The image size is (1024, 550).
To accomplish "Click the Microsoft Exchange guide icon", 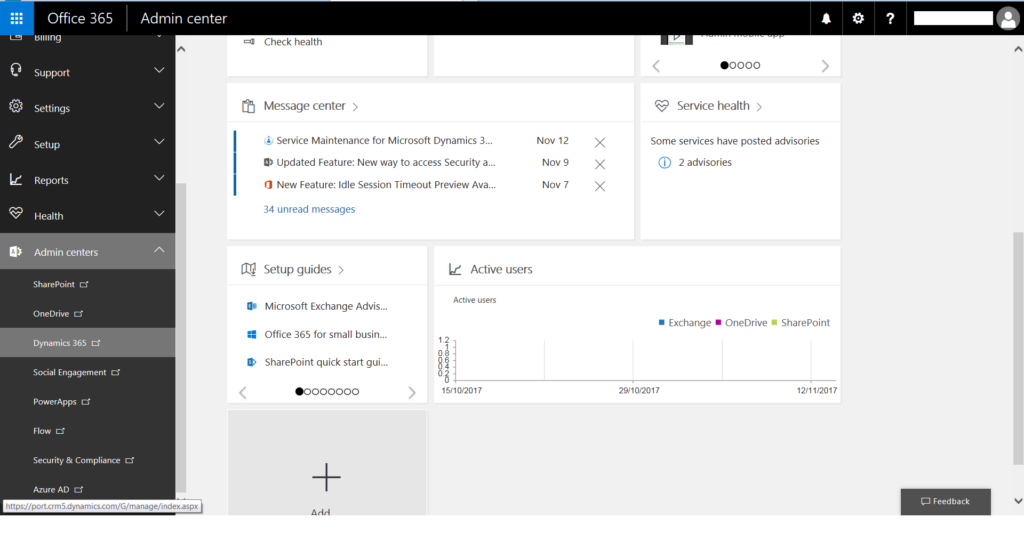I will coord(251,306).
